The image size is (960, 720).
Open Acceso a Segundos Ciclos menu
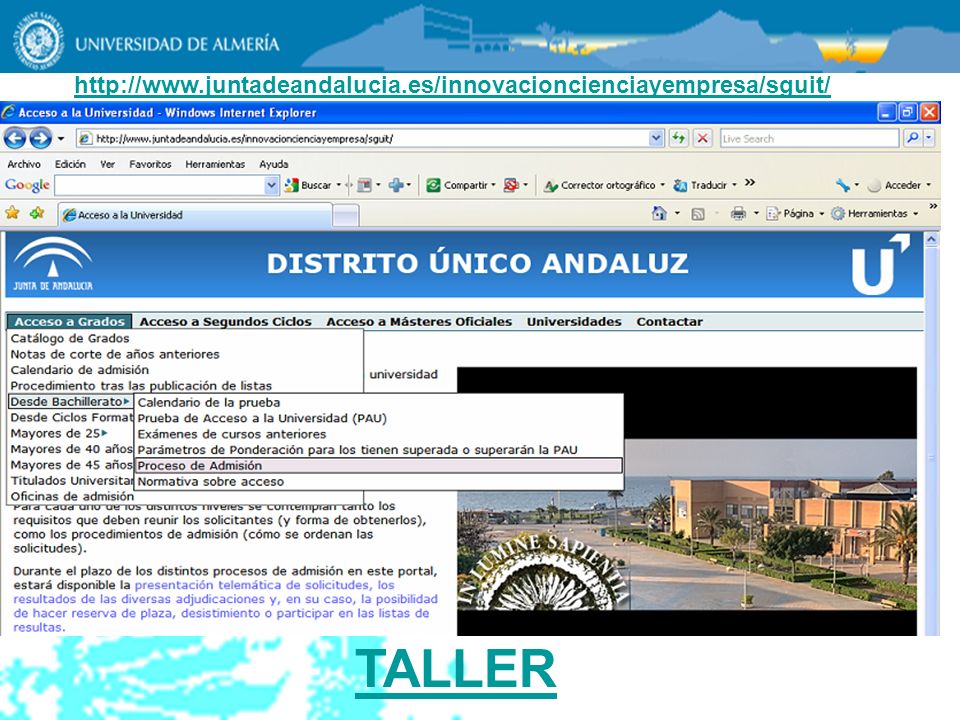225,321
